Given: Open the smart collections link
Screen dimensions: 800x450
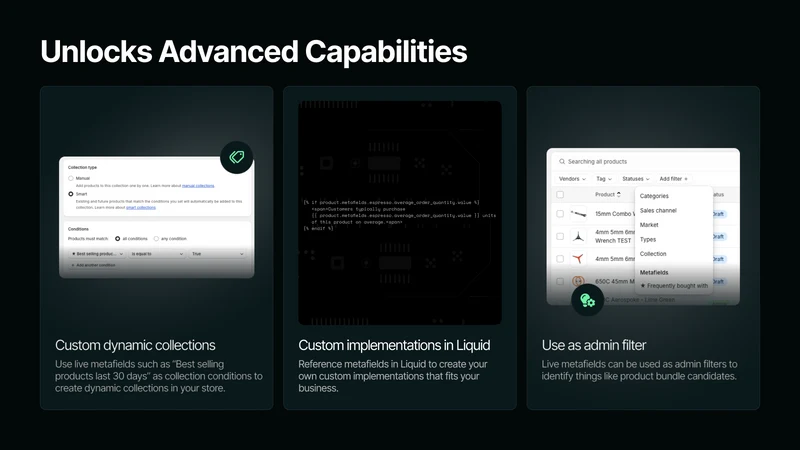Looking at the screenshot, I should pos(141,208).
